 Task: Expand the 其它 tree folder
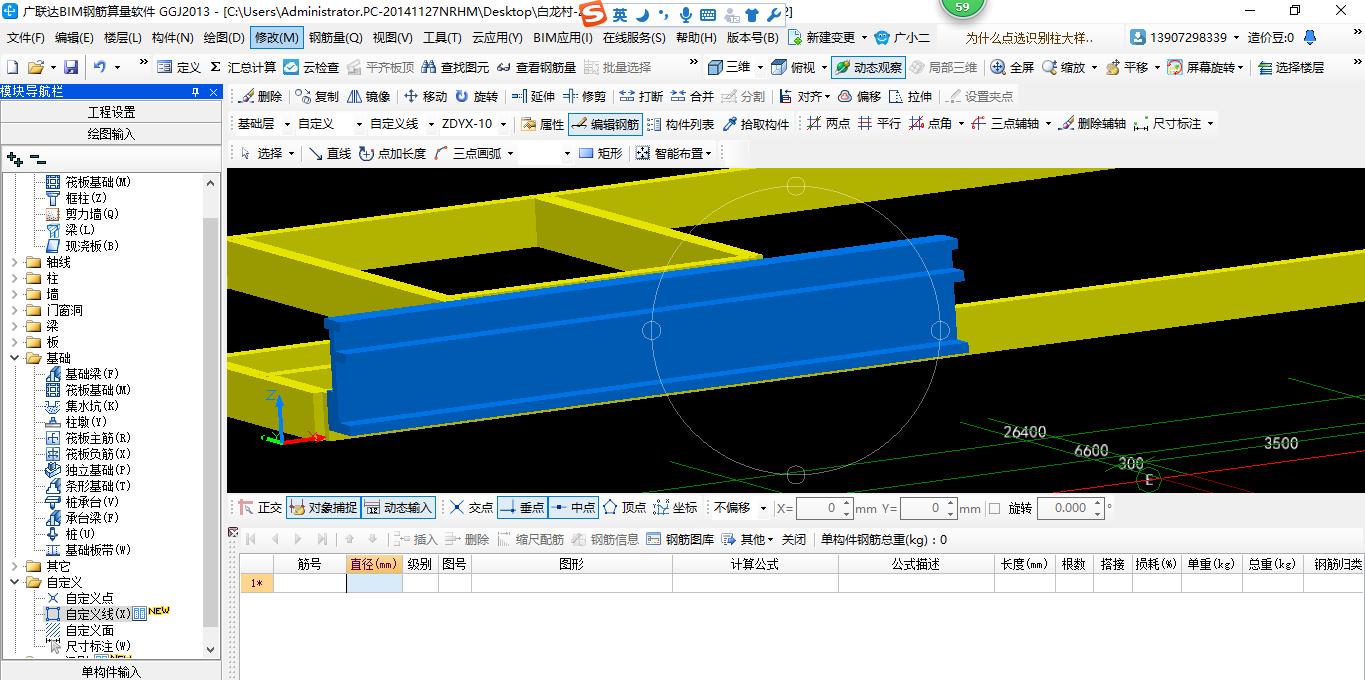click(14, 566)
